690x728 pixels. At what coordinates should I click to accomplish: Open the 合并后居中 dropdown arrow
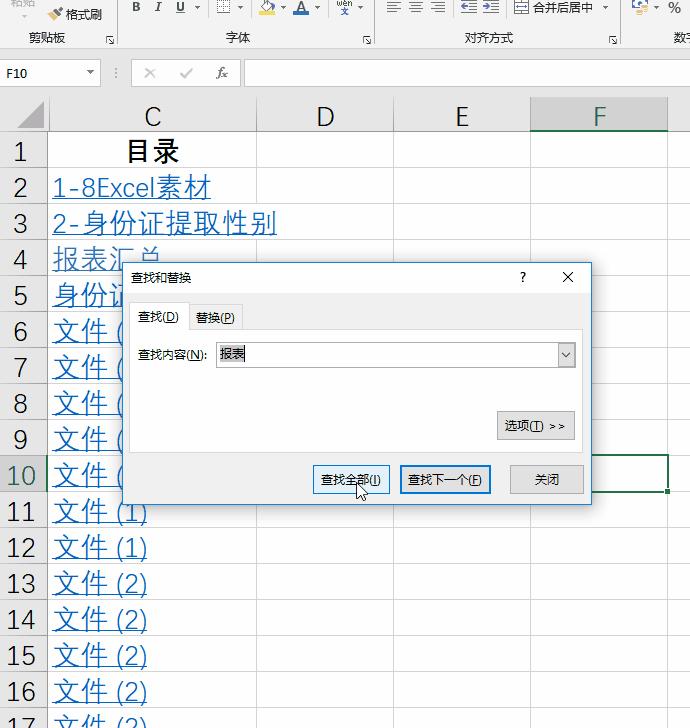pos(605,7)
